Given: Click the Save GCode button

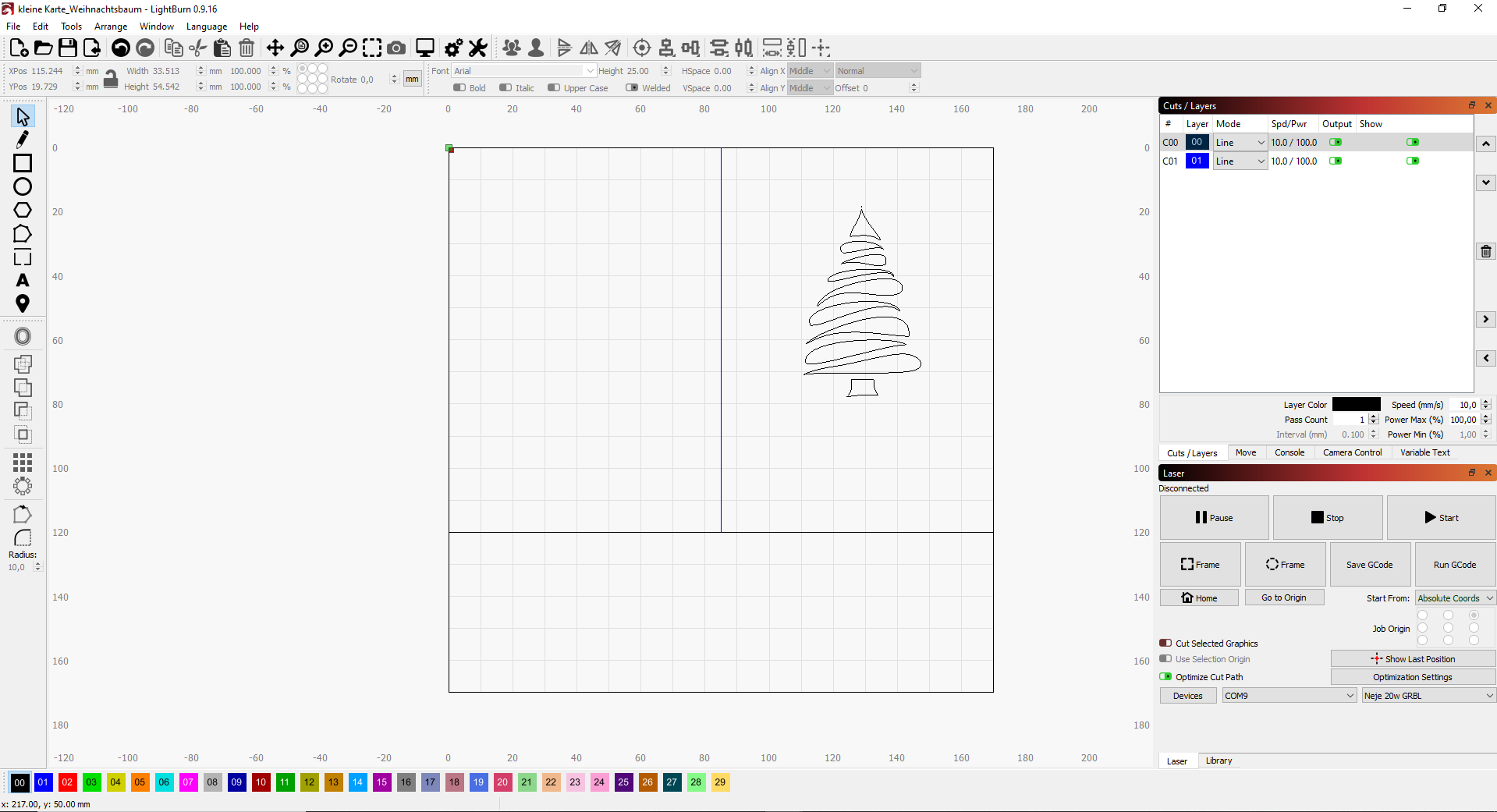Looking at the screenshot, I should point(1369,564).
